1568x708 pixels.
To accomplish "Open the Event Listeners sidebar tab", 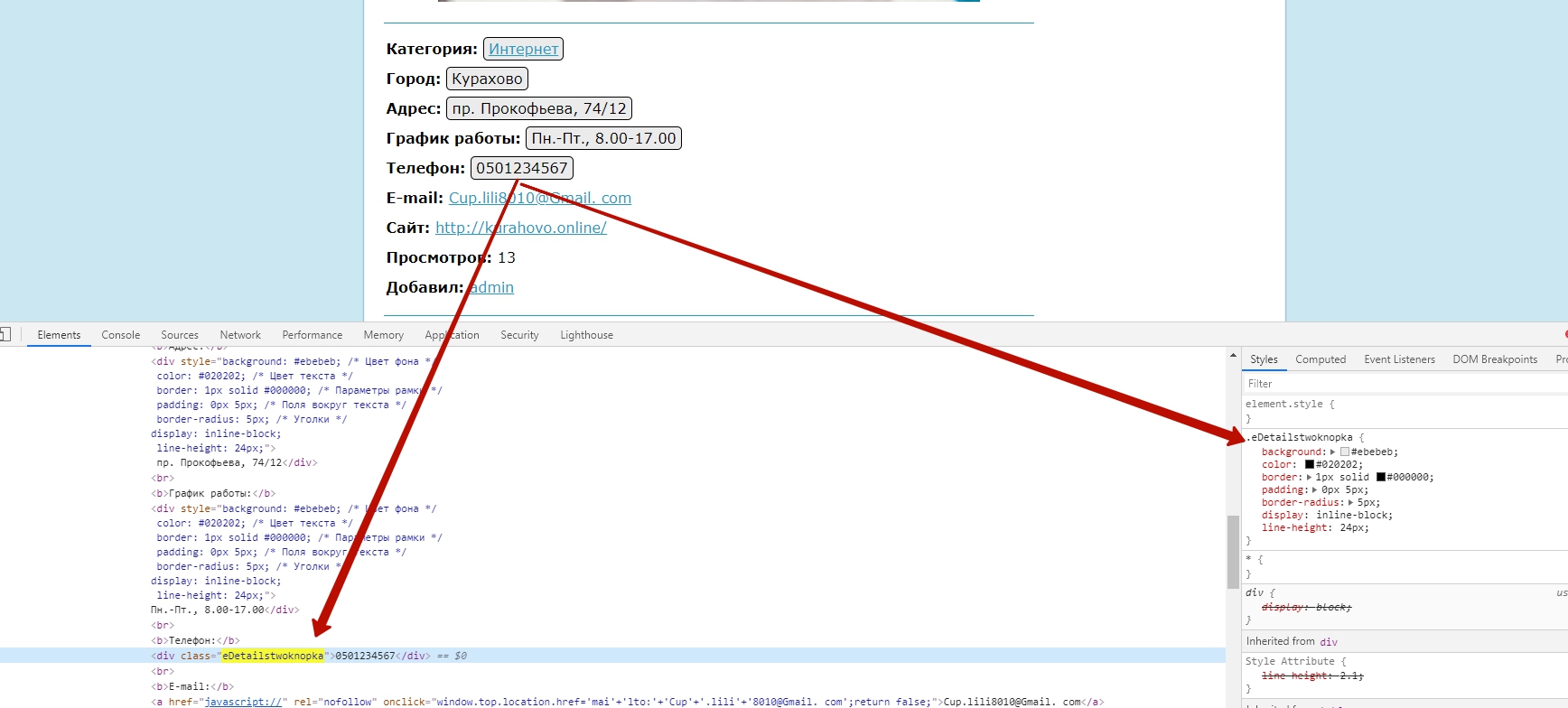I will point(1399,359).
